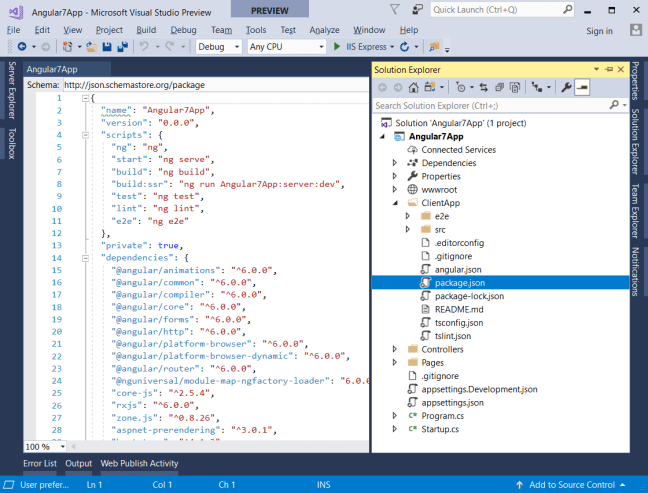Close the Solution Explorer panel
648x493 pixels.
point(621,69)
